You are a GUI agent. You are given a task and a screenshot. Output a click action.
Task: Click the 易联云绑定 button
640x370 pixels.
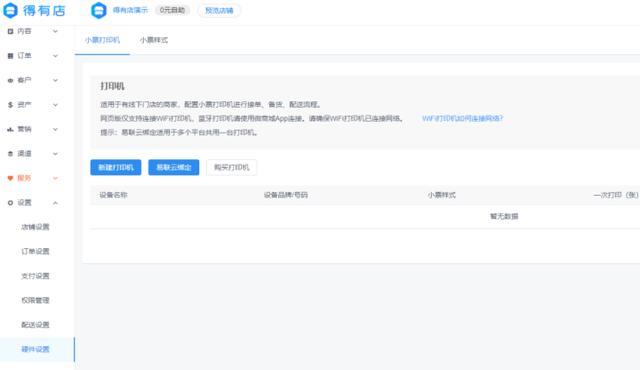[174, 167]
